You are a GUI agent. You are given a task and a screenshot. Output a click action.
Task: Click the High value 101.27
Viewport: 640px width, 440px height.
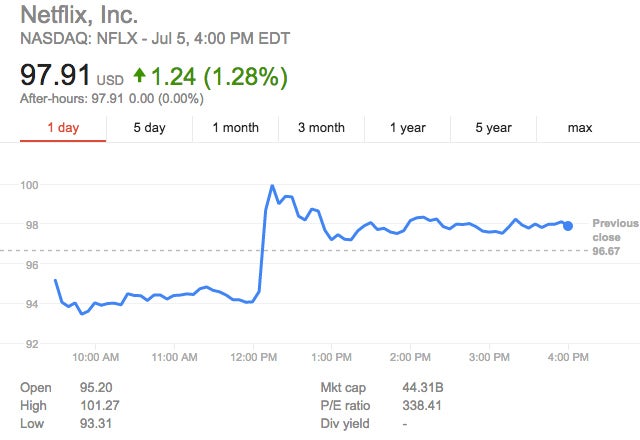(100, 406)
